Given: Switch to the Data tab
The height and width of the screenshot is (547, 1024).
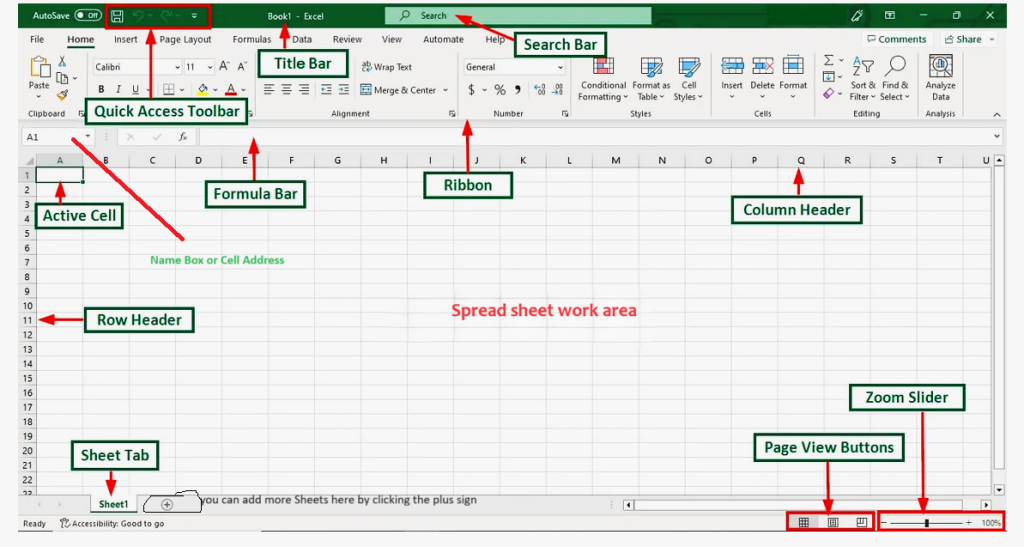Looking at the screenshot, I should tap(302, 39).
